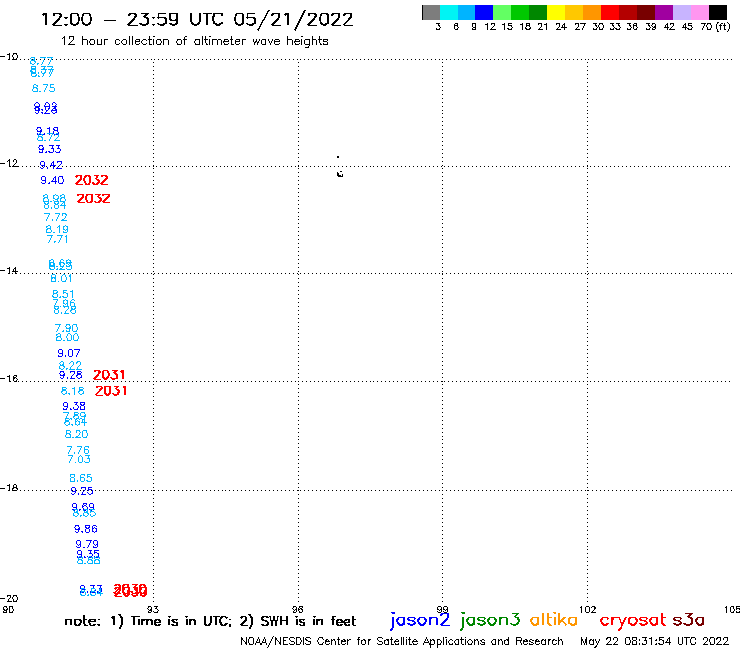Click the wave height value 9.25
Viewport: 740px width, 650px height.
coord(82,491)
